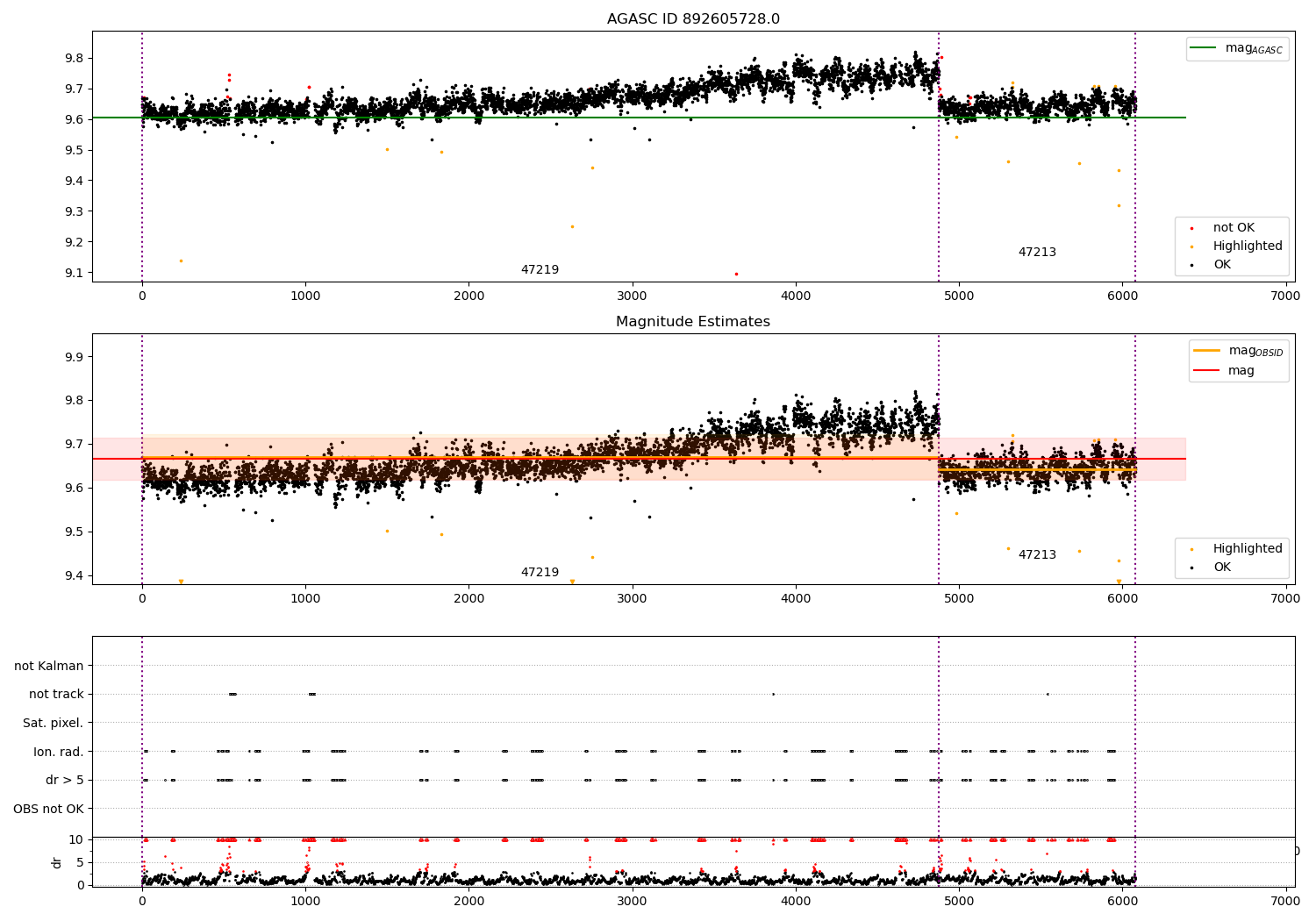Click the 'not track' axis label
Viewport: 1316px width, 921px height.
coord(56,695)
